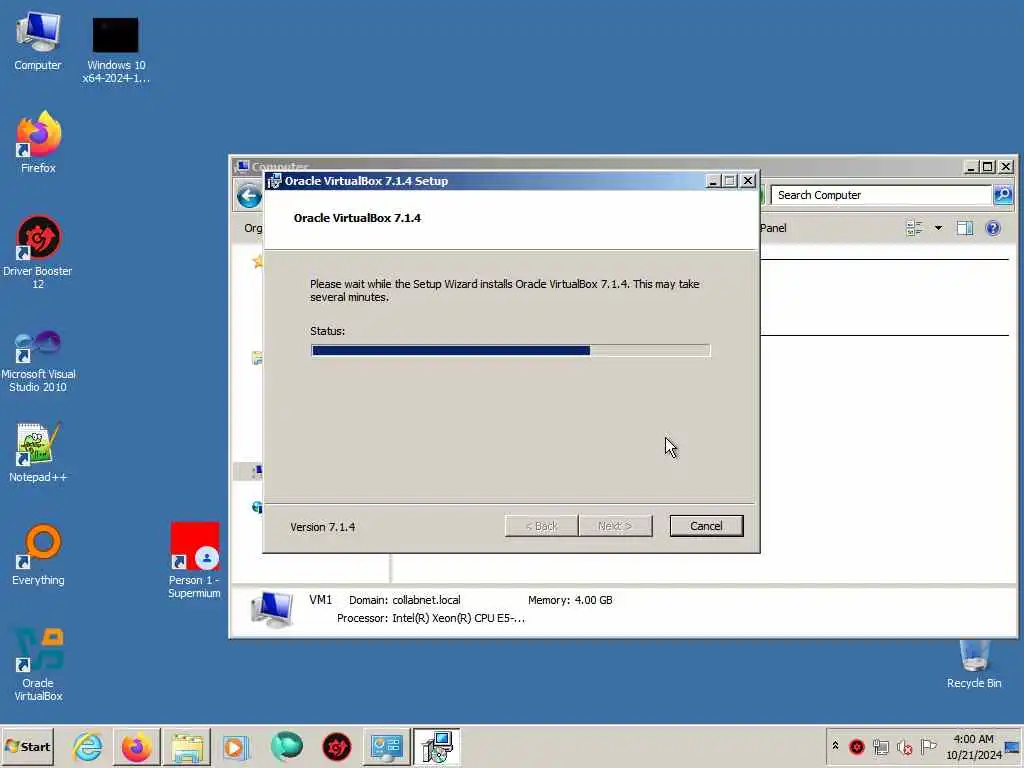Click the installation status progress bar
1024x768 pixels.
pos(511,351)
